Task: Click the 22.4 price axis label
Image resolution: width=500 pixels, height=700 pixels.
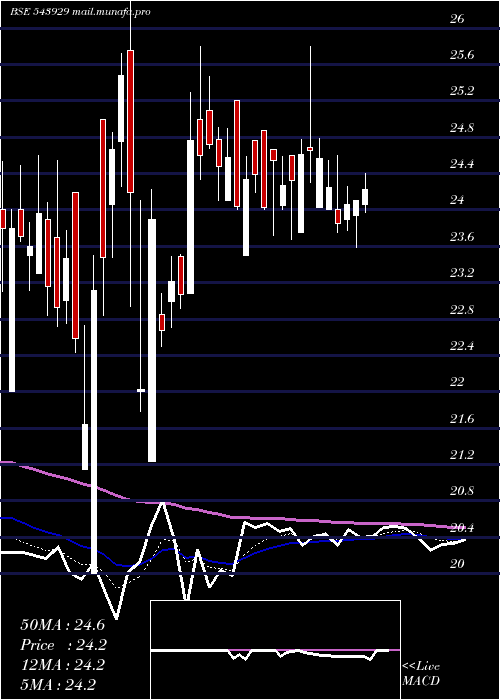Action: [x=462, y=346]
